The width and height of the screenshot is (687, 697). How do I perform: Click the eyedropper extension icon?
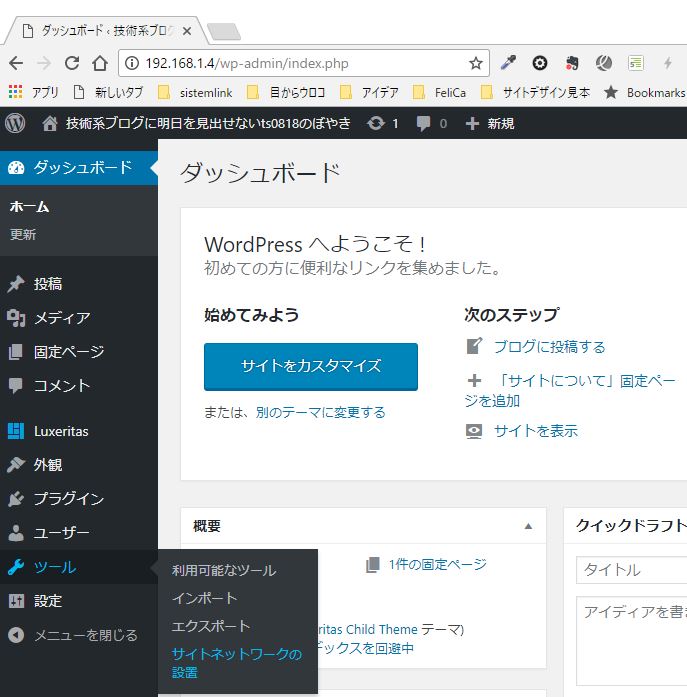point(508,63)
